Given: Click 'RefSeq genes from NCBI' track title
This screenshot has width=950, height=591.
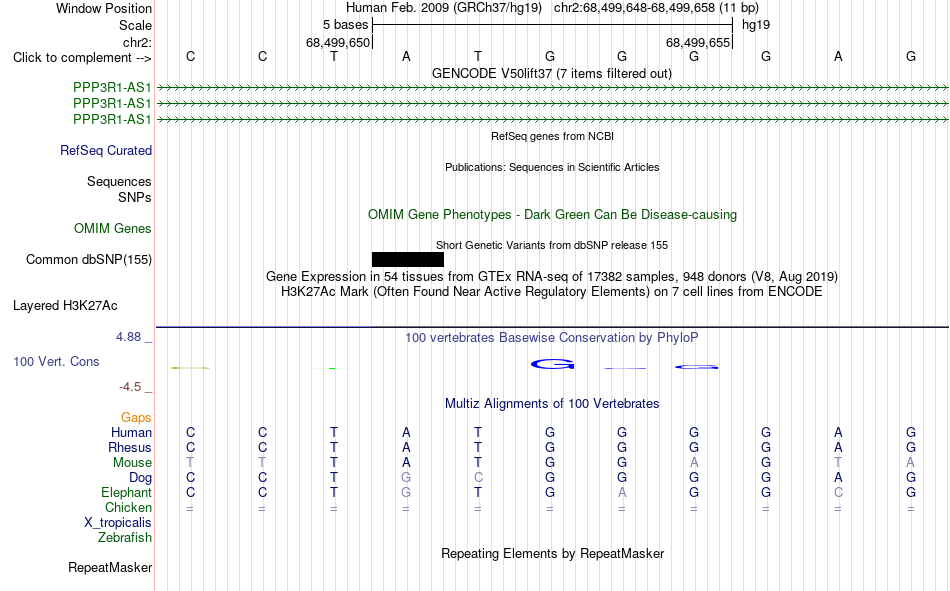Looking at the screenshot, I should (x=553, y=136).
